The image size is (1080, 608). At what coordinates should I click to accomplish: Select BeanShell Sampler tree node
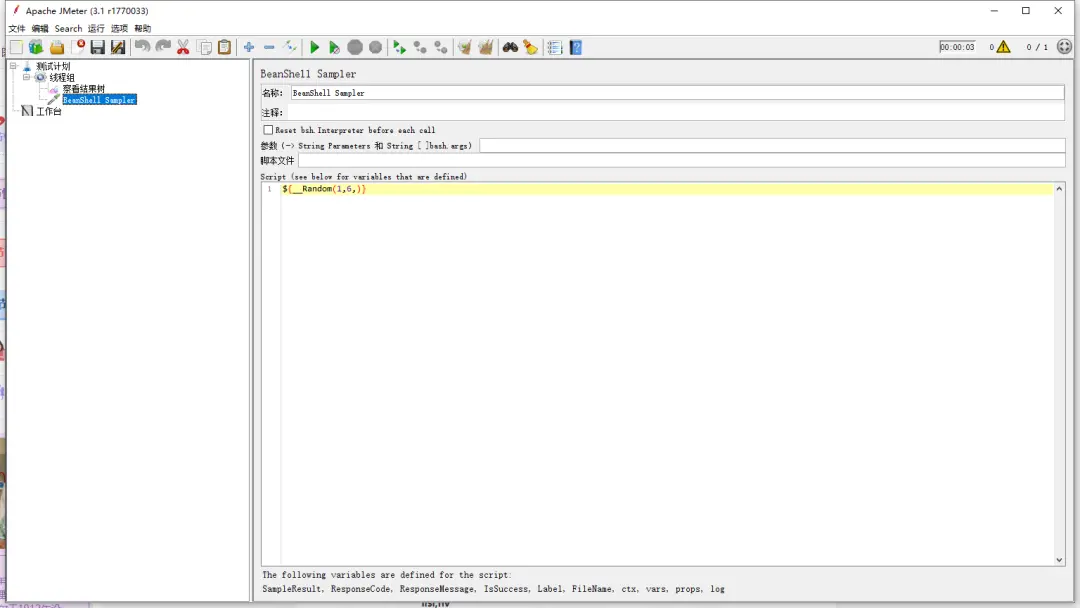point(99,100)
